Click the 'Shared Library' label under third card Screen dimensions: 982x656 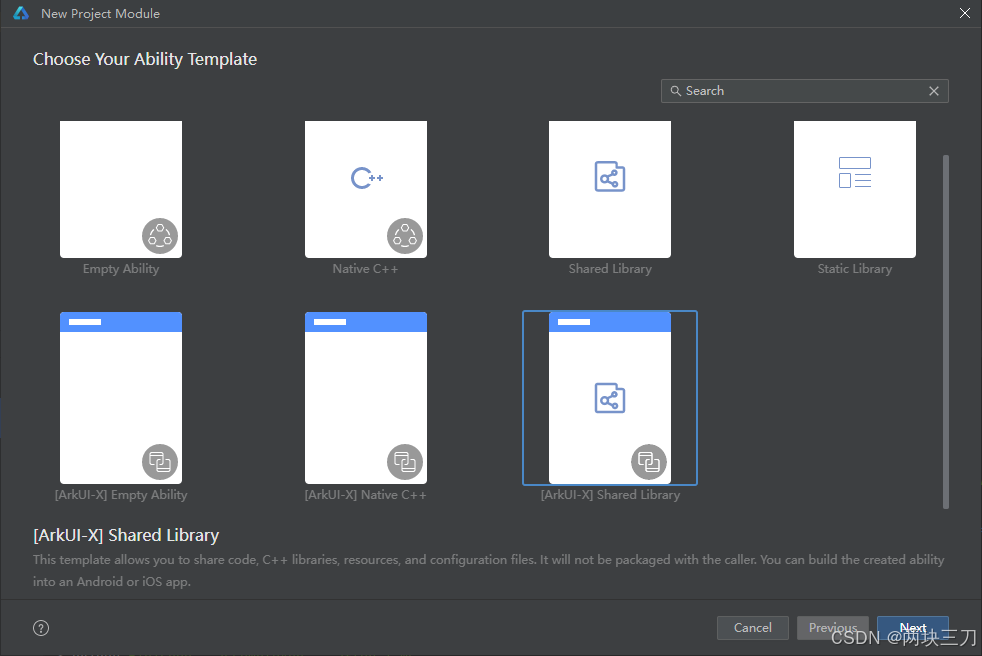[610, 269]
